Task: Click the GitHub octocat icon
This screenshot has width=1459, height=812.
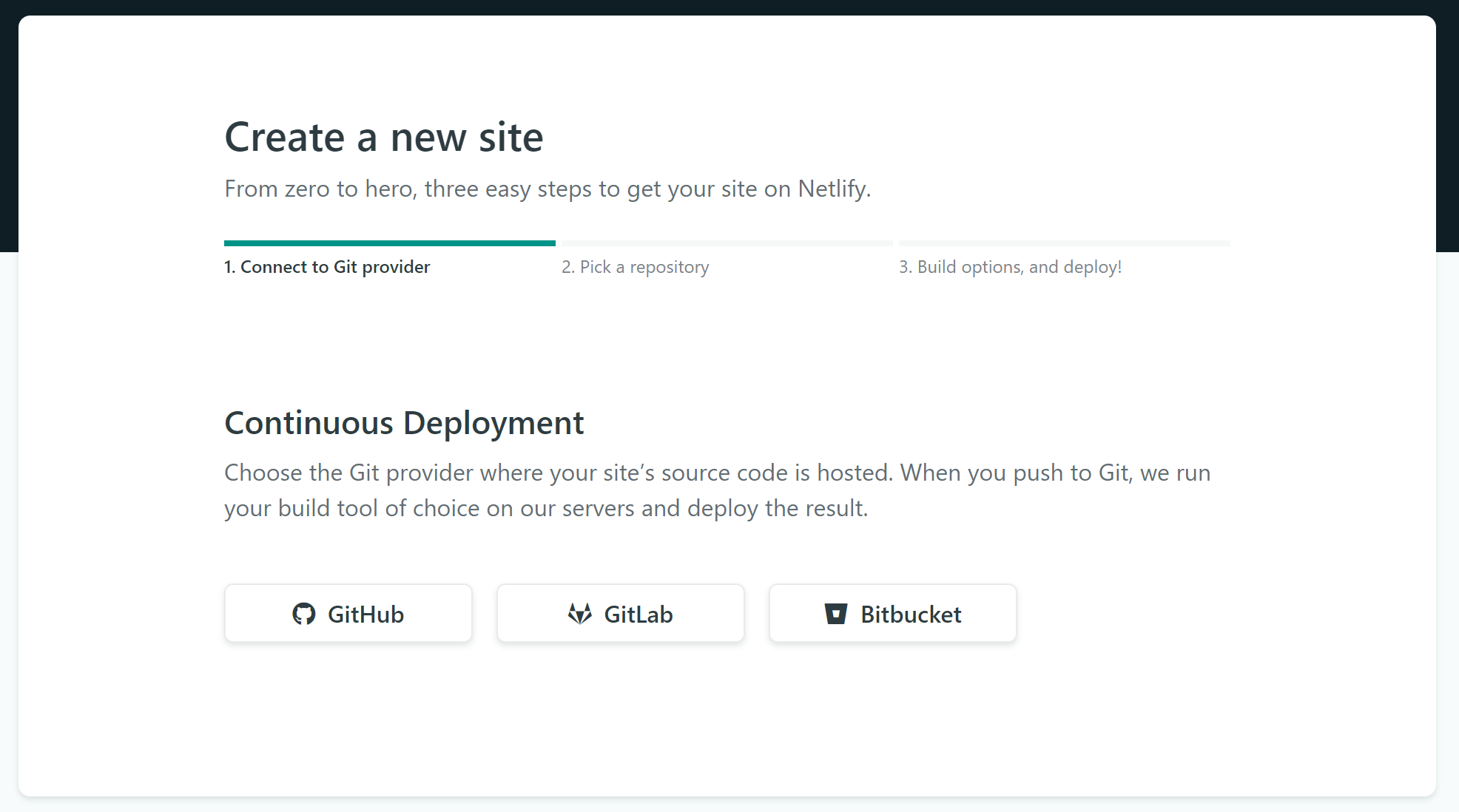Action: point(303,614)
